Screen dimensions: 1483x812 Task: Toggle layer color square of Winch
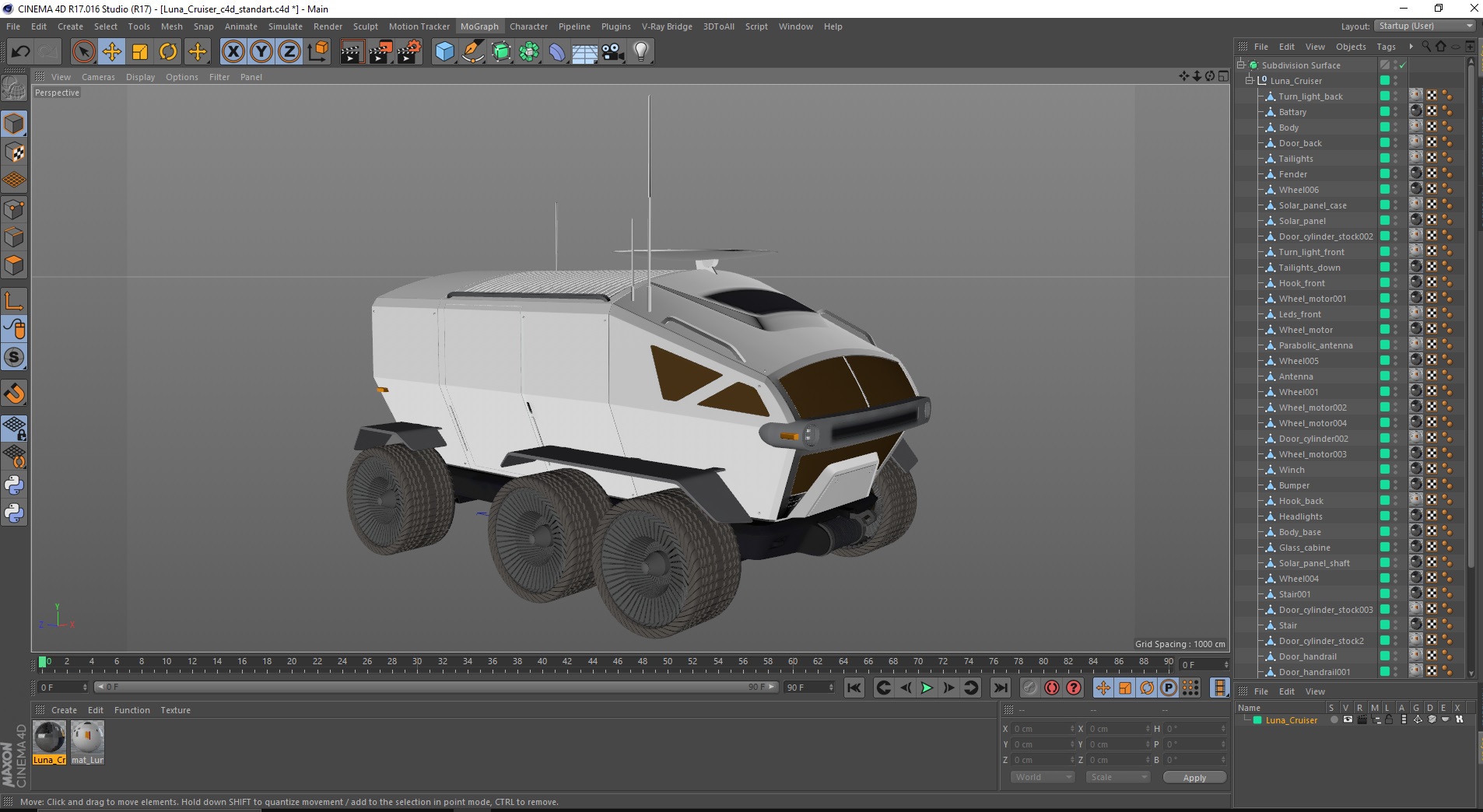coord(1385,470)
